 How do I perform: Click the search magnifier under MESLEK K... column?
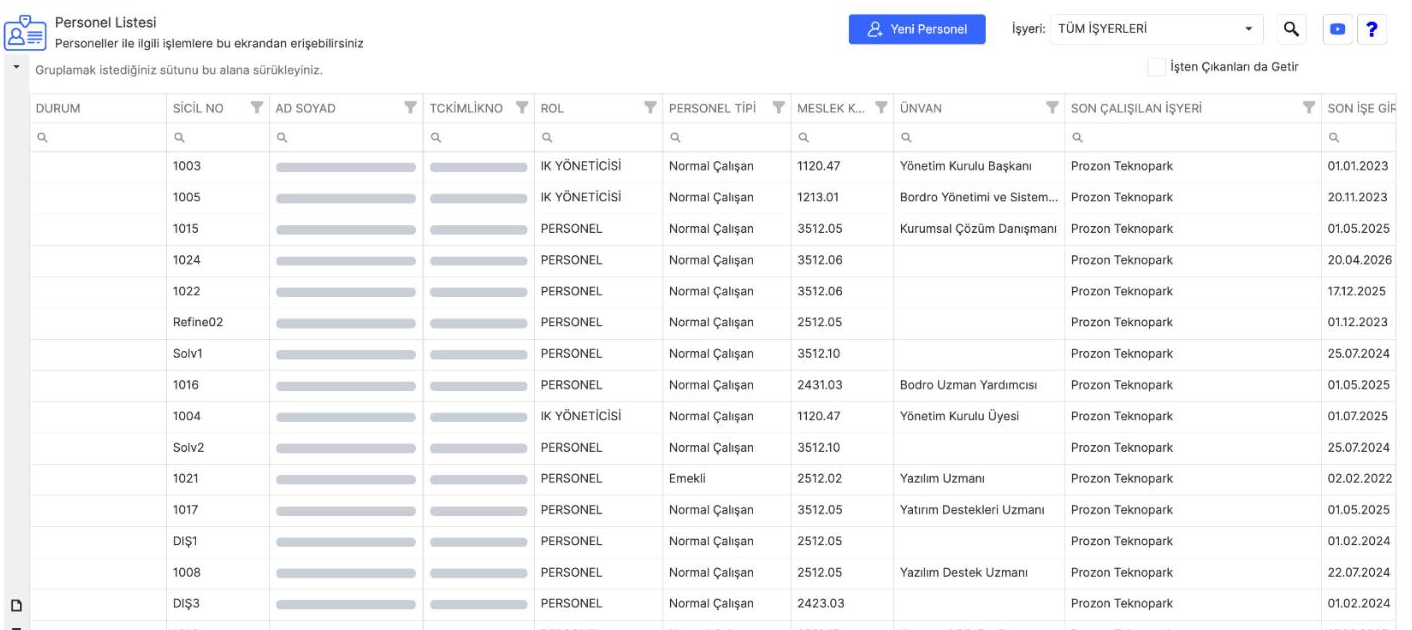click(x=803, y=137)
